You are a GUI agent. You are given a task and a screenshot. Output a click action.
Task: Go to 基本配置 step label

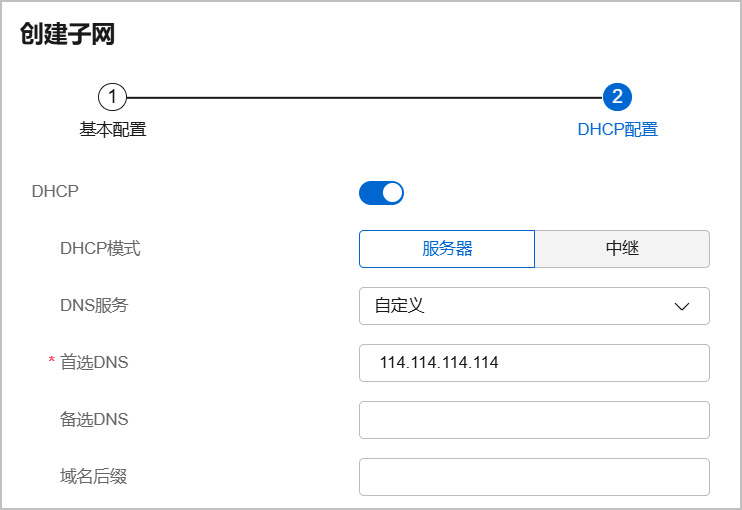pos(113,129)
